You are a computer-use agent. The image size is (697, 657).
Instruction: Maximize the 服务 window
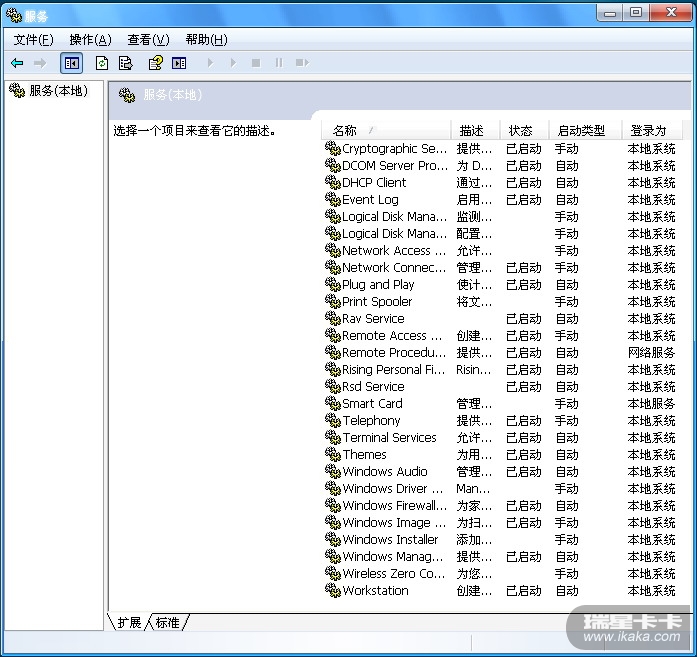636,13
